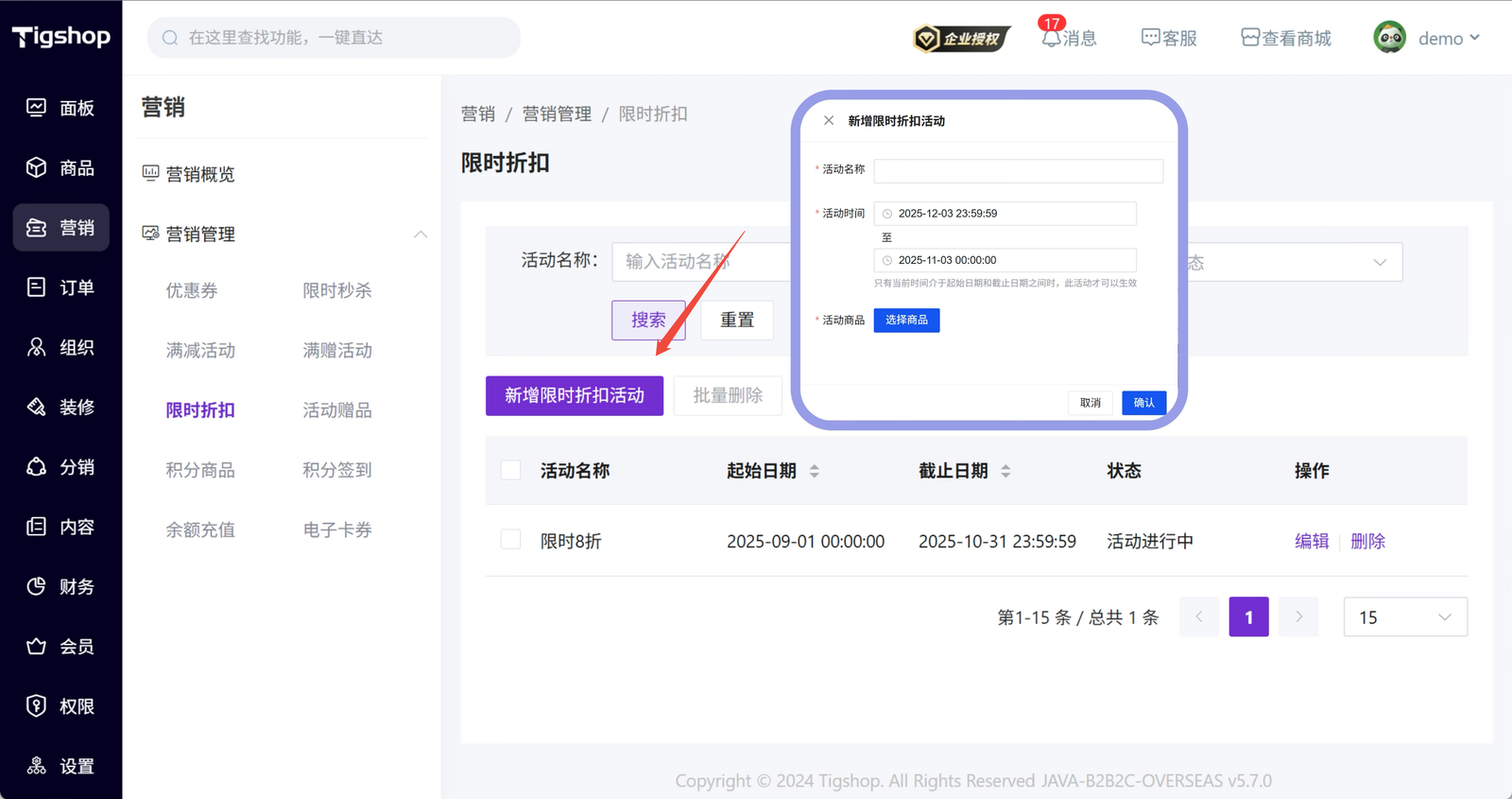Open the orders icon in sidebar
This screenshot has height=799, width=1512.
pyautogui.click(x=36, y=287)
